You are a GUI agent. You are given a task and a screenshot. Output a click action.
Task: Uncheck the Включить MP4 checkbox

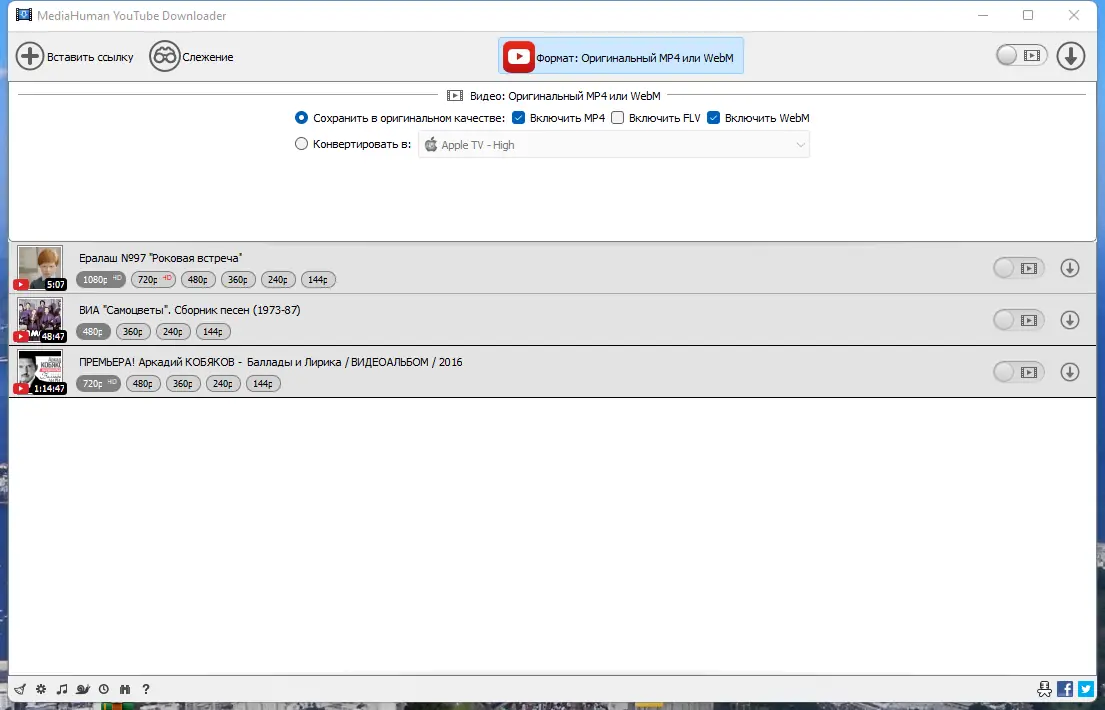click(519, 118)
